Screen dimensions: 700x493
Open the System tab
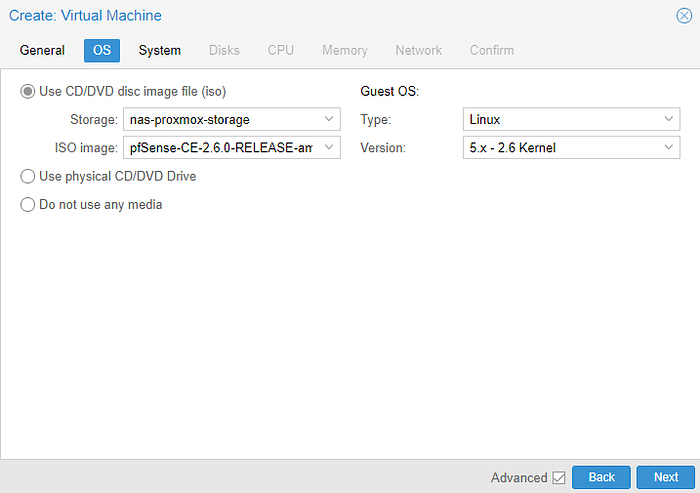pos(160,50)
